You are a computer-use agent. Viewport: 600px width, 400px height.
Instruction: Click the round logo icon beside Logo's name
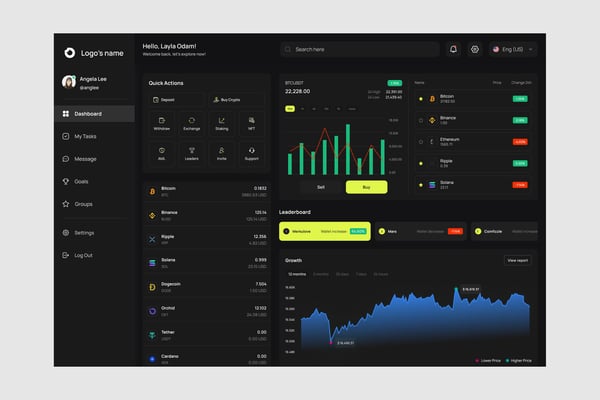click(x=70, y=53)
